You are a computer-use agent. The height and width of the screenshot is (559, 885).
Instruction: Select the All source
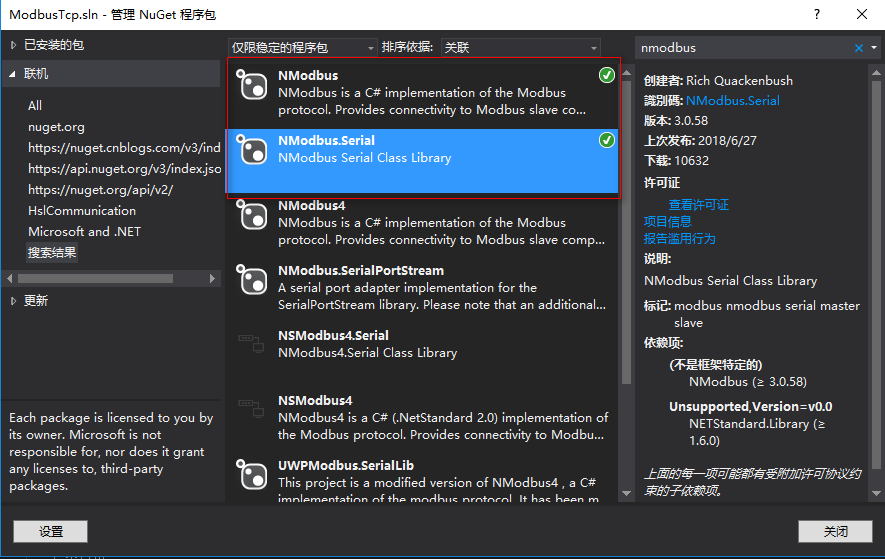click(x=35, y=106)
